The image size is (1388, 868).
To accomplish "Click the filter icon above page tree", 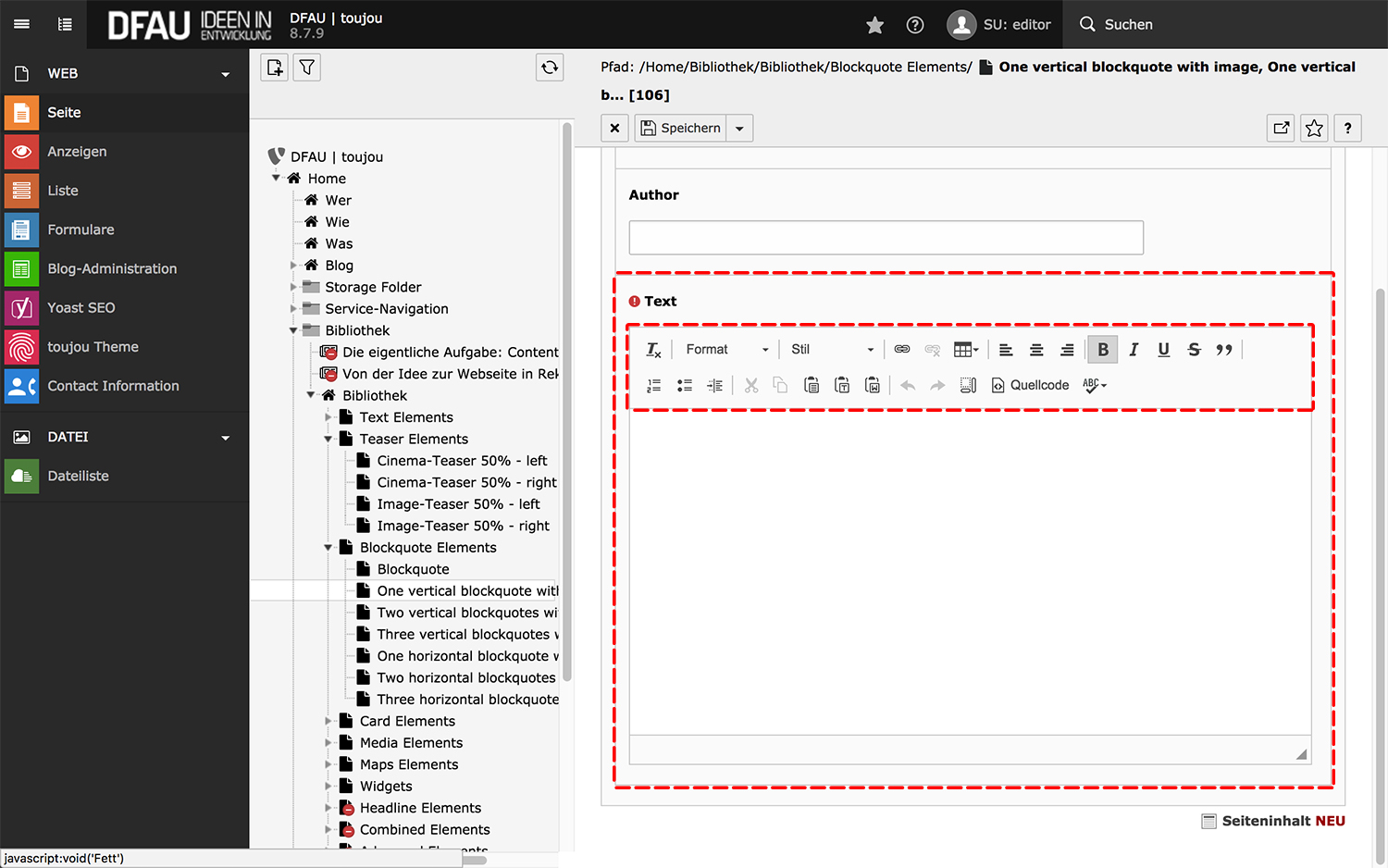I will coord(307,68).
